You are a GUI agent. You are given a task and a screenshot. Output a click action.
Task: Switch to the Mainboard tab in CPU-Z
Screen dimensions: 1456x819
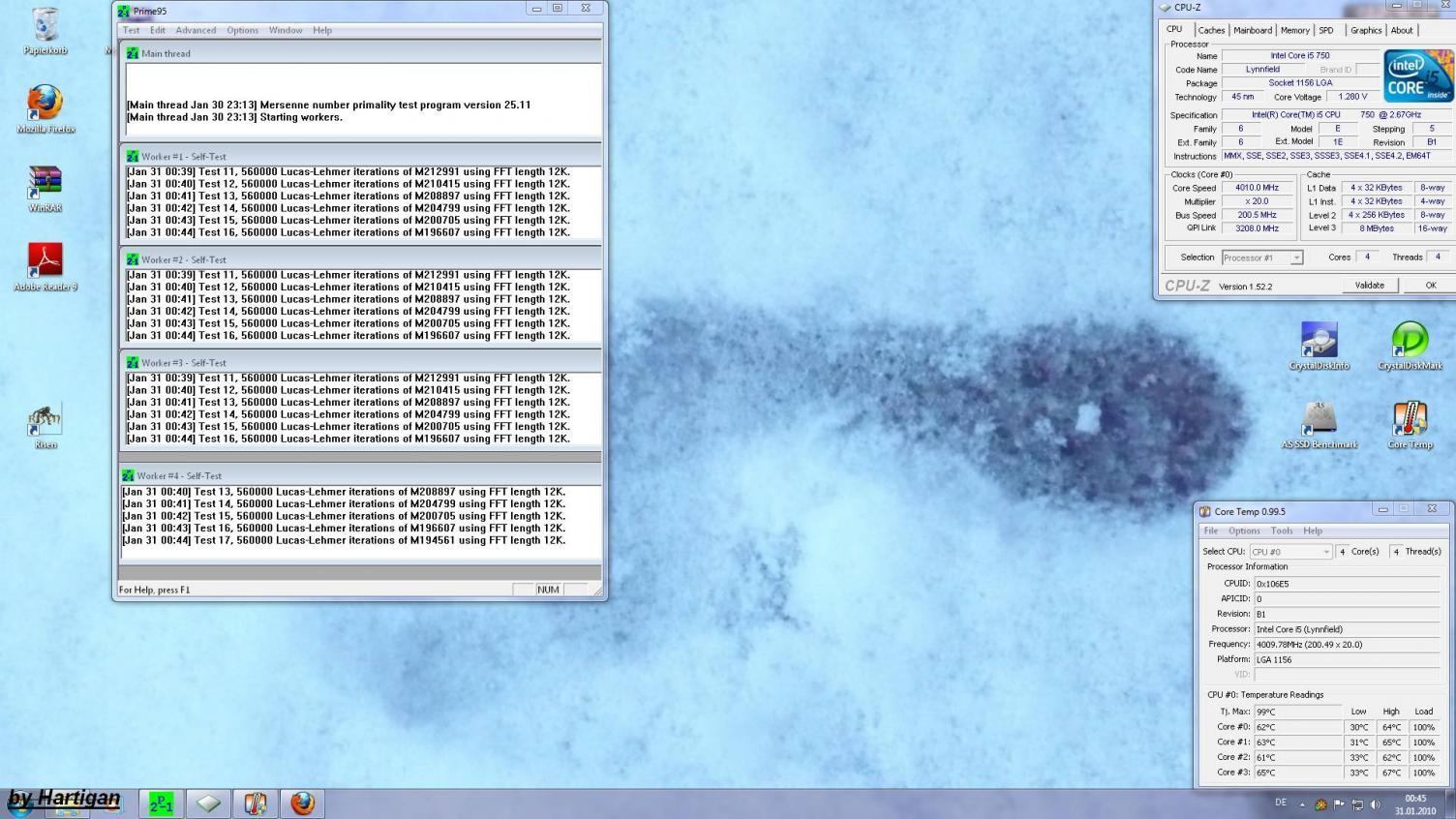1252,30
